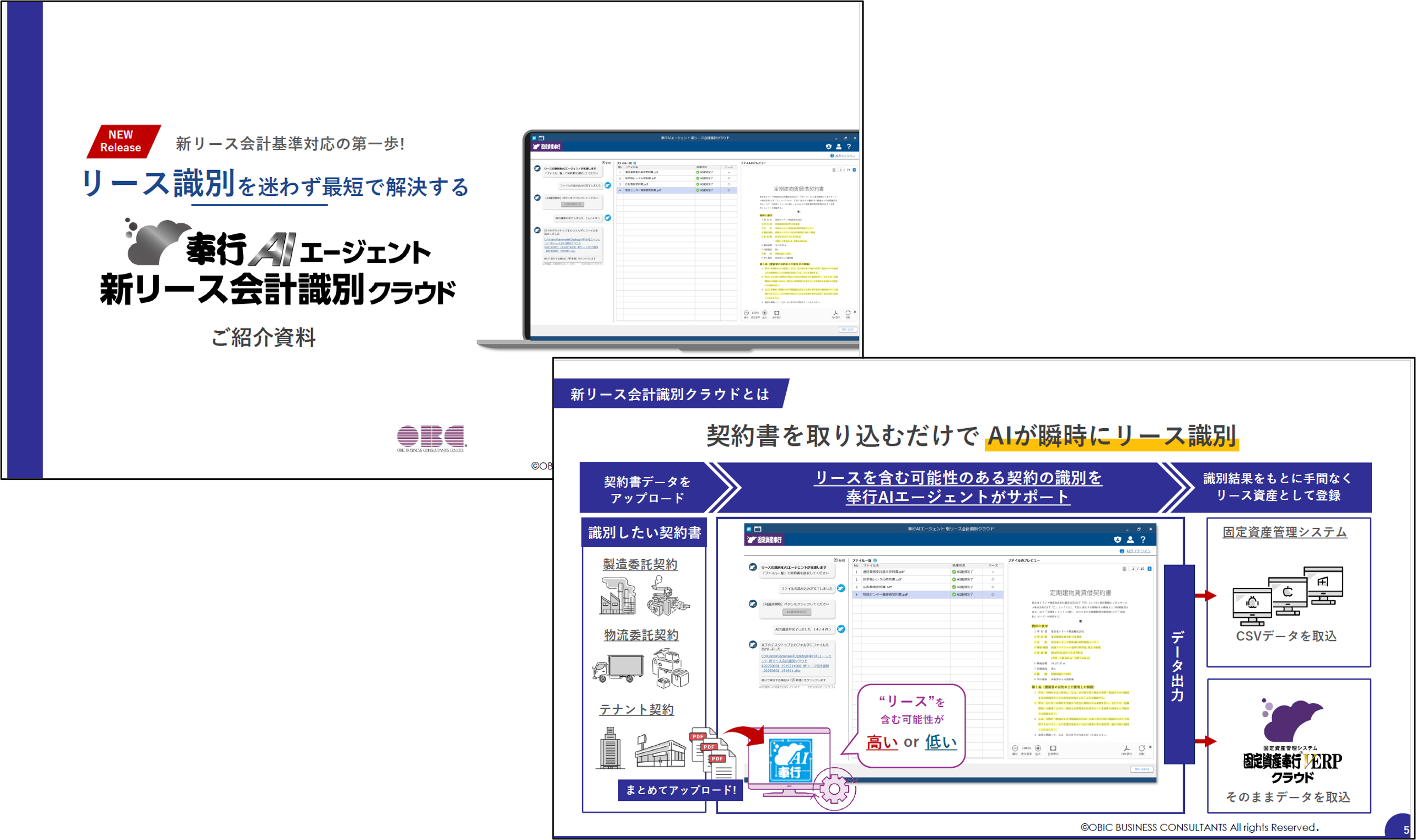Select highlighted row 4 in second slide's file list
Viewport: 1416px width, 840px height.
tap(928, 595)
